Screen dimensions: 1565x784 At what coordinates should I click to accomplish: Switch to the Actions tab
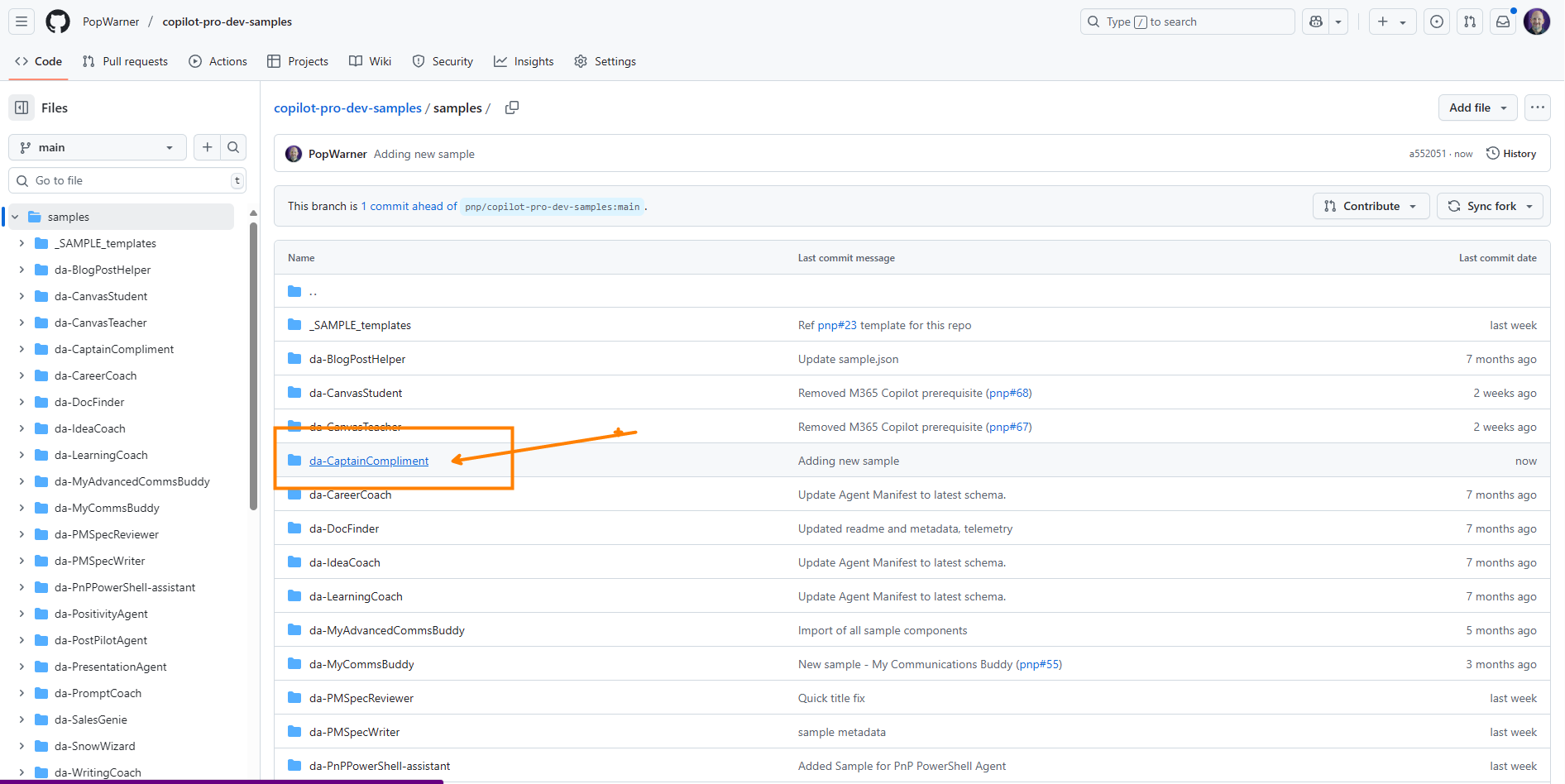(x=218, y=61)
